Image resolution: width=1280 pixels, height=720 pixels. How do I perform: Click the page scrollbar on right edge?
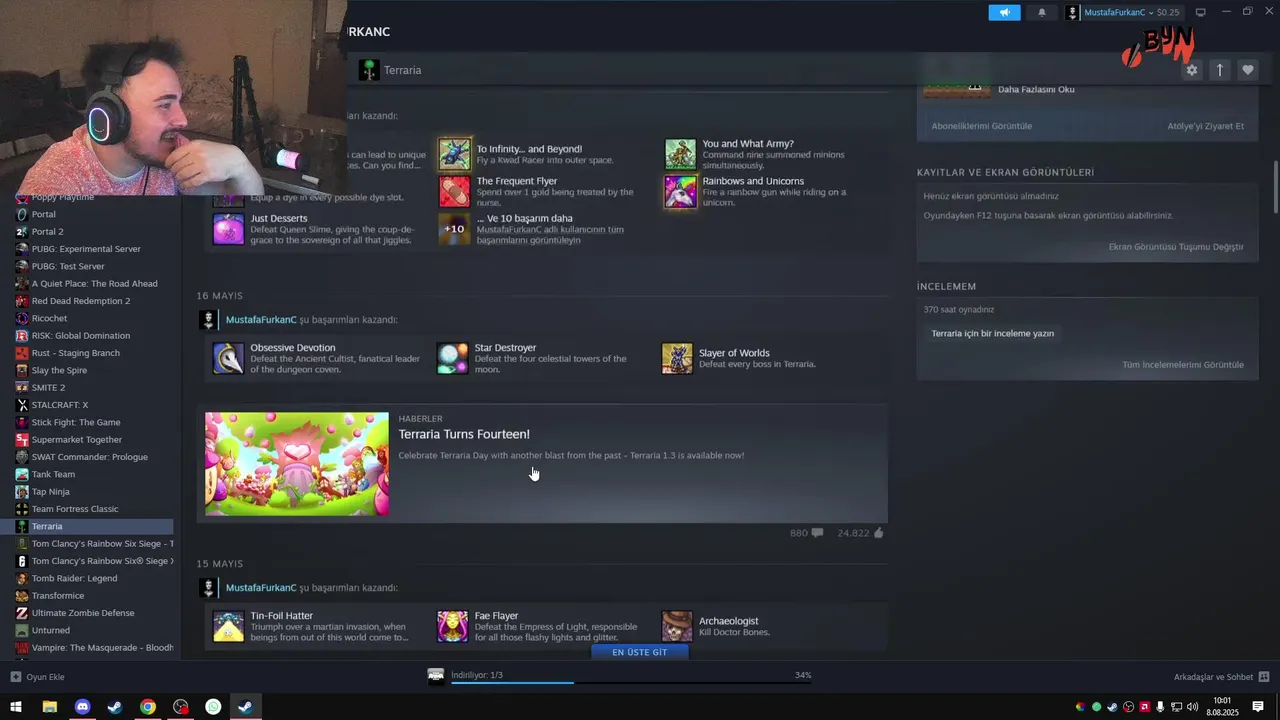pos(1276,186)
